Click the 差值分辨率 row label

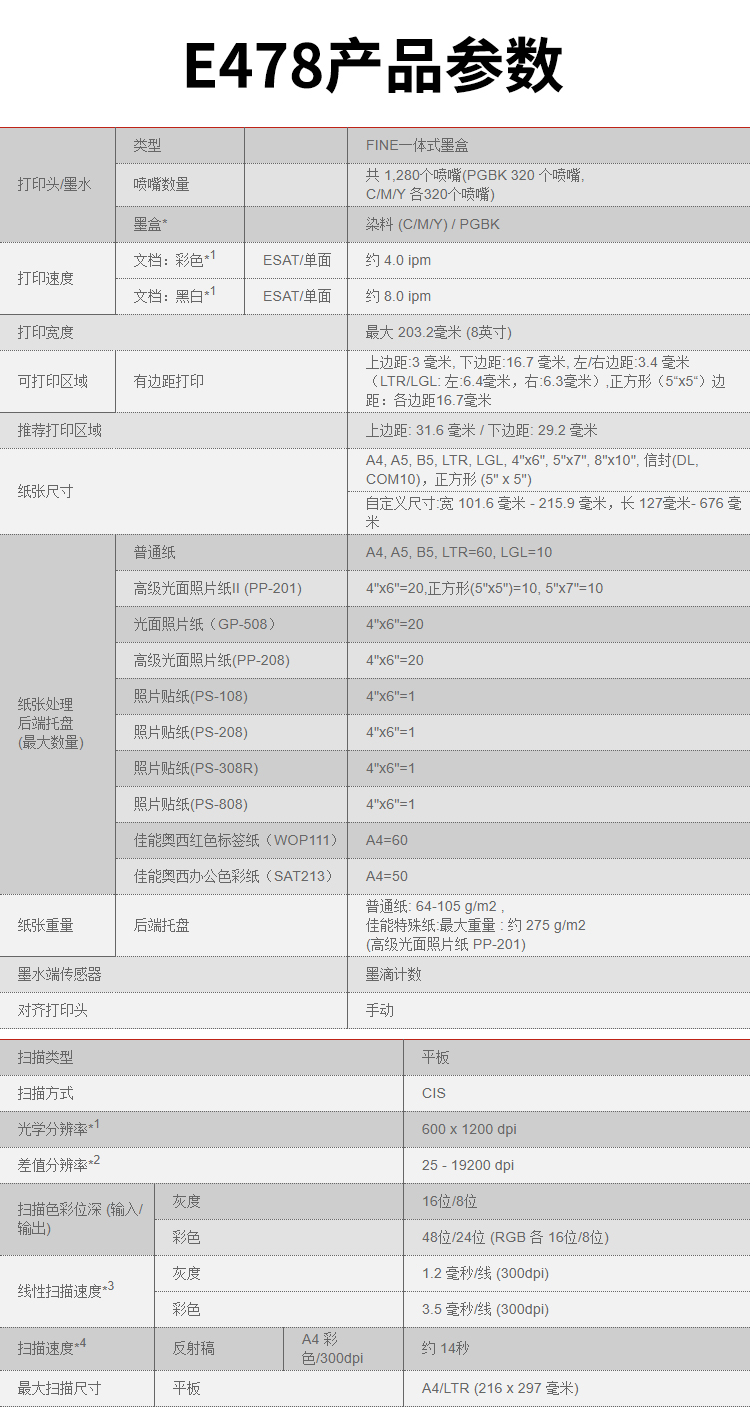58,1164
